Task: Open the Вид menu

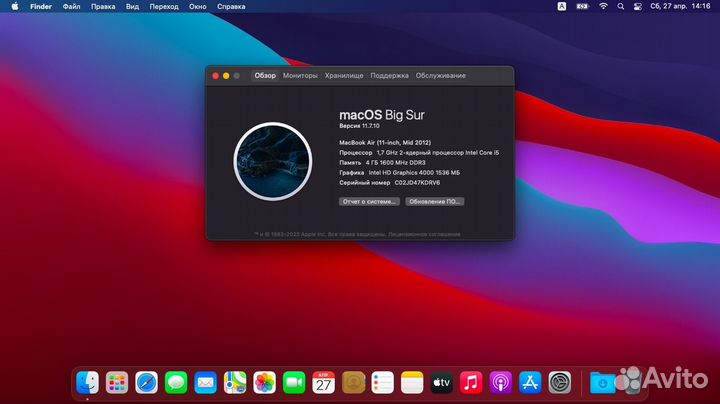Action: tap(132, 6)
